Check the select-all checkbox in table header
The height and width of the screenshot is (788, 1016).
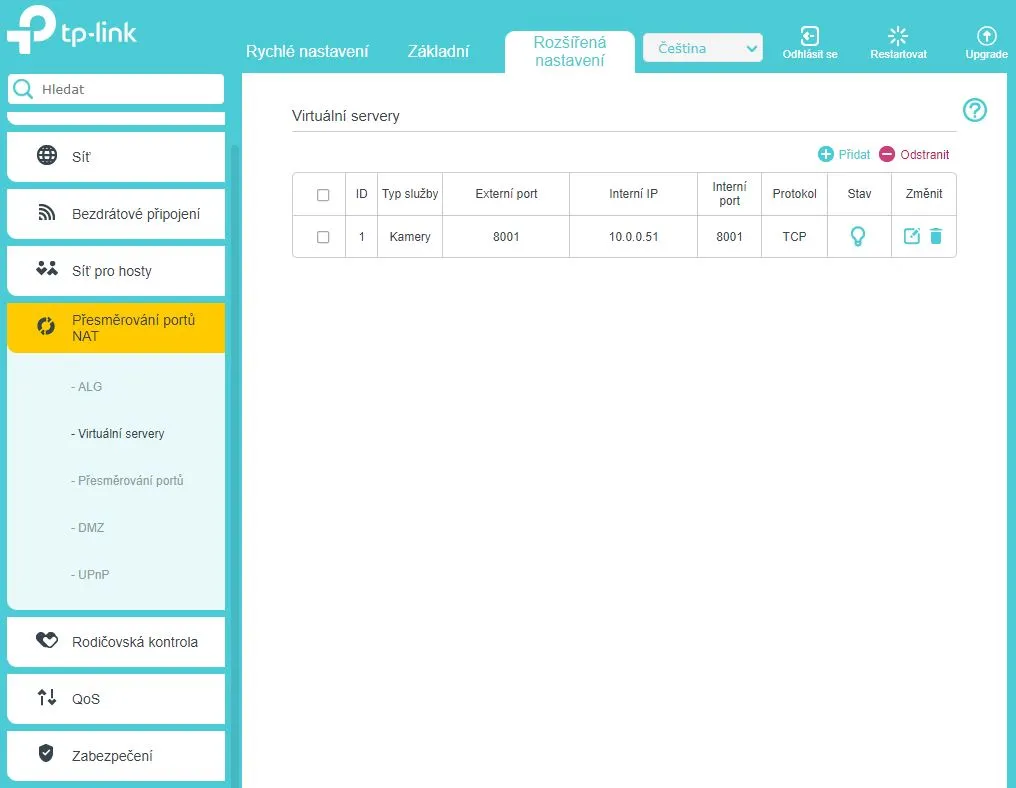pos(323,195)
